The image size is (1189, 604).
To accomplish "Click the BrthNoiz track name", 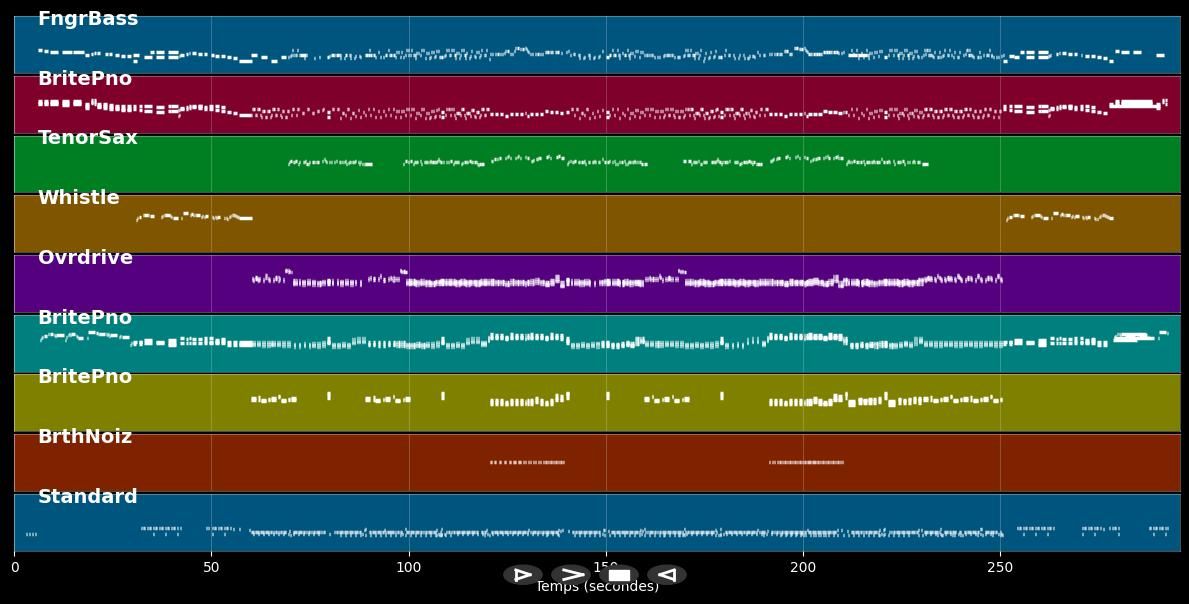I will point(85,437).
